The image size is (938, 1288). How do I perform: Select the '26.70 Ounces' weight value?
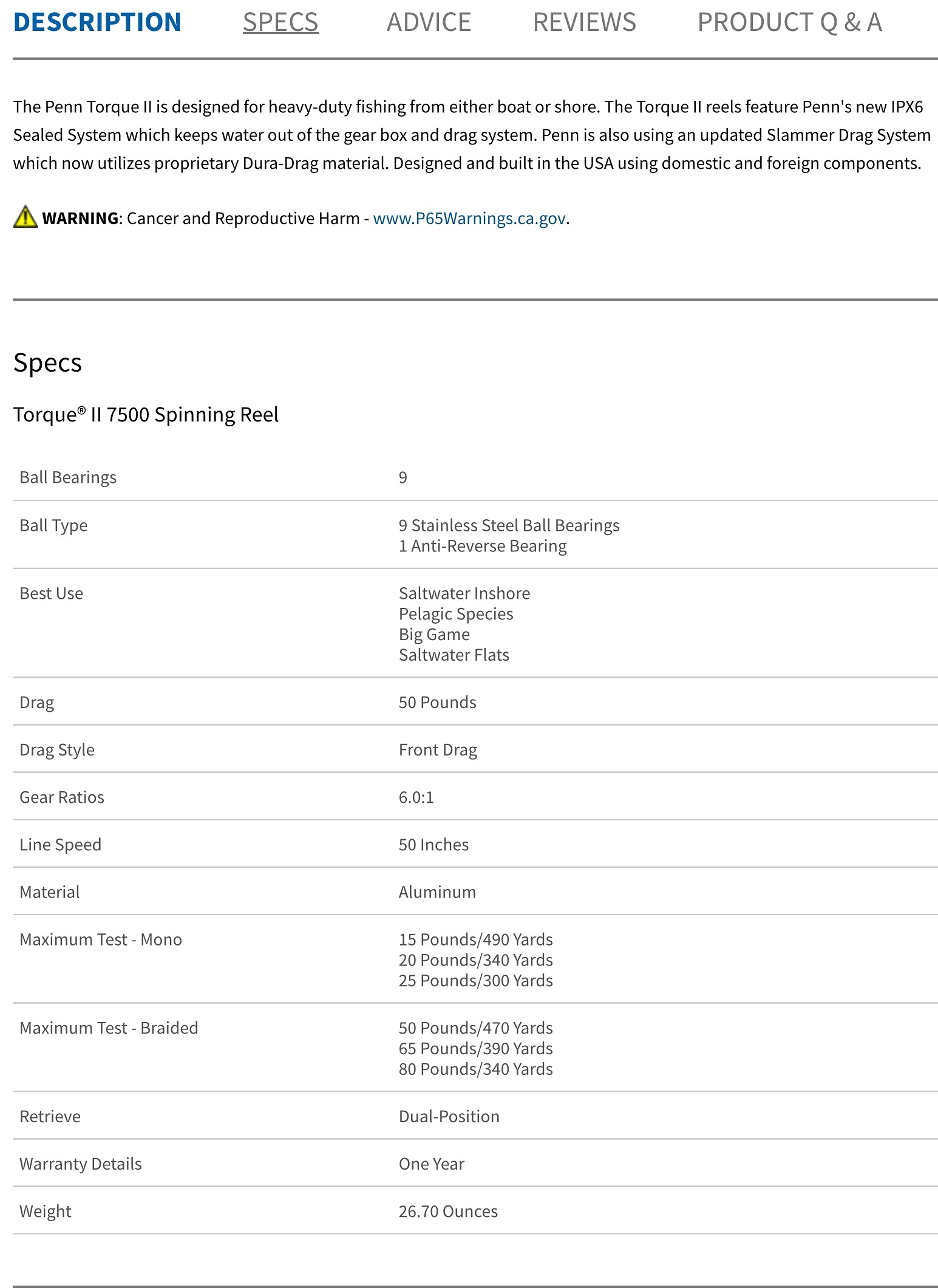(448, 1211)
